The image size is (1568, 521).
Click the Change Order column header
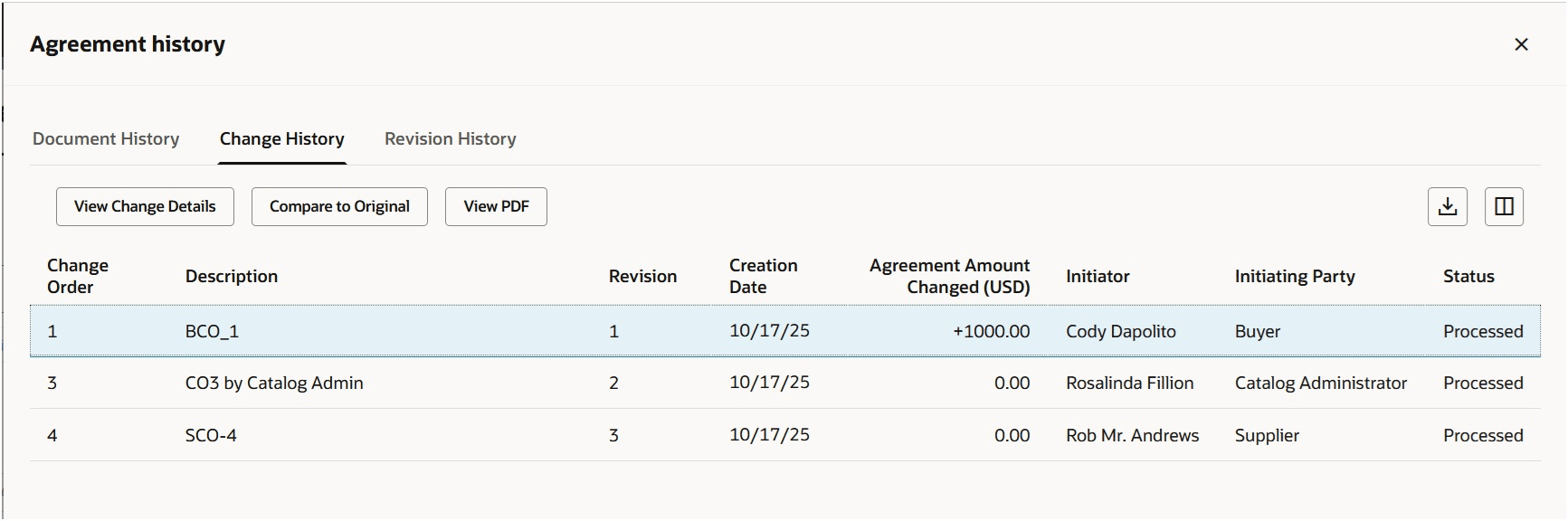pyautogui.click(x=78, y=276)
